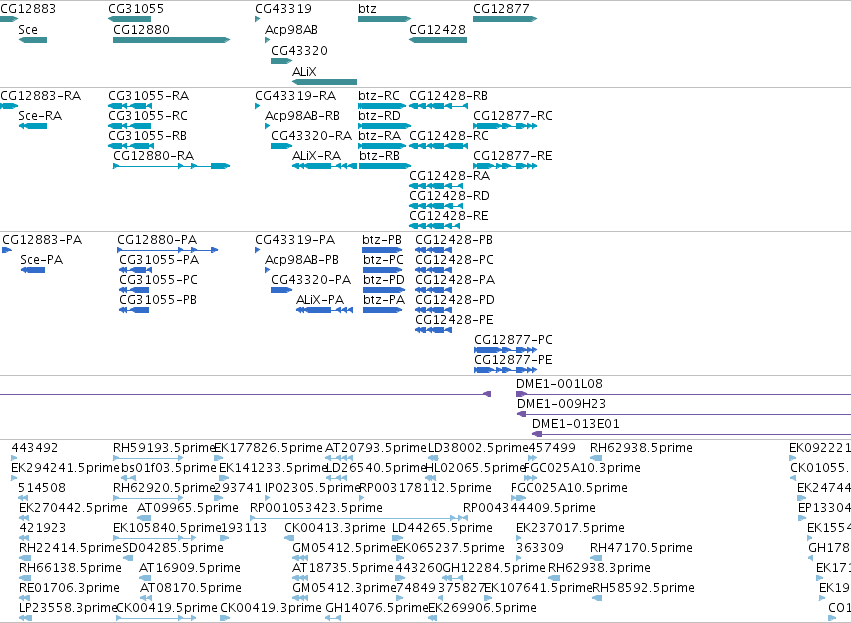The image size is (851, 623).
Task: Select the CG31055-PB protein label
Action: [158, 300]
